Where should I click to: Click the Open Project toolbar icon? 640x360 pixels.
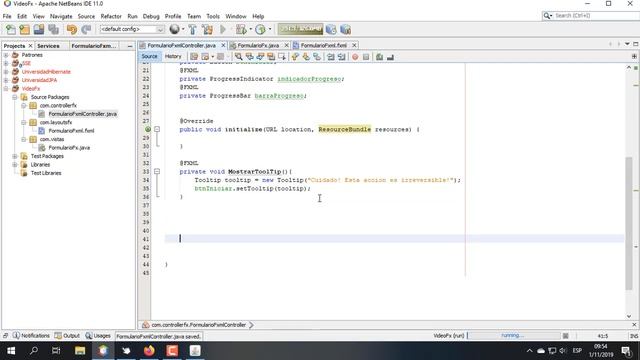39,29
